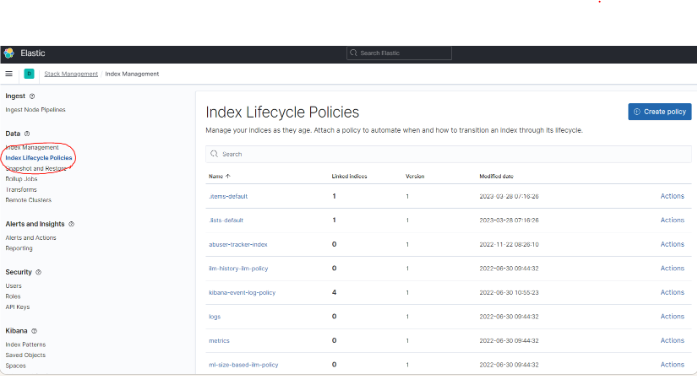
Task: Open Roles under Security
Action: (x=13, y=296)
